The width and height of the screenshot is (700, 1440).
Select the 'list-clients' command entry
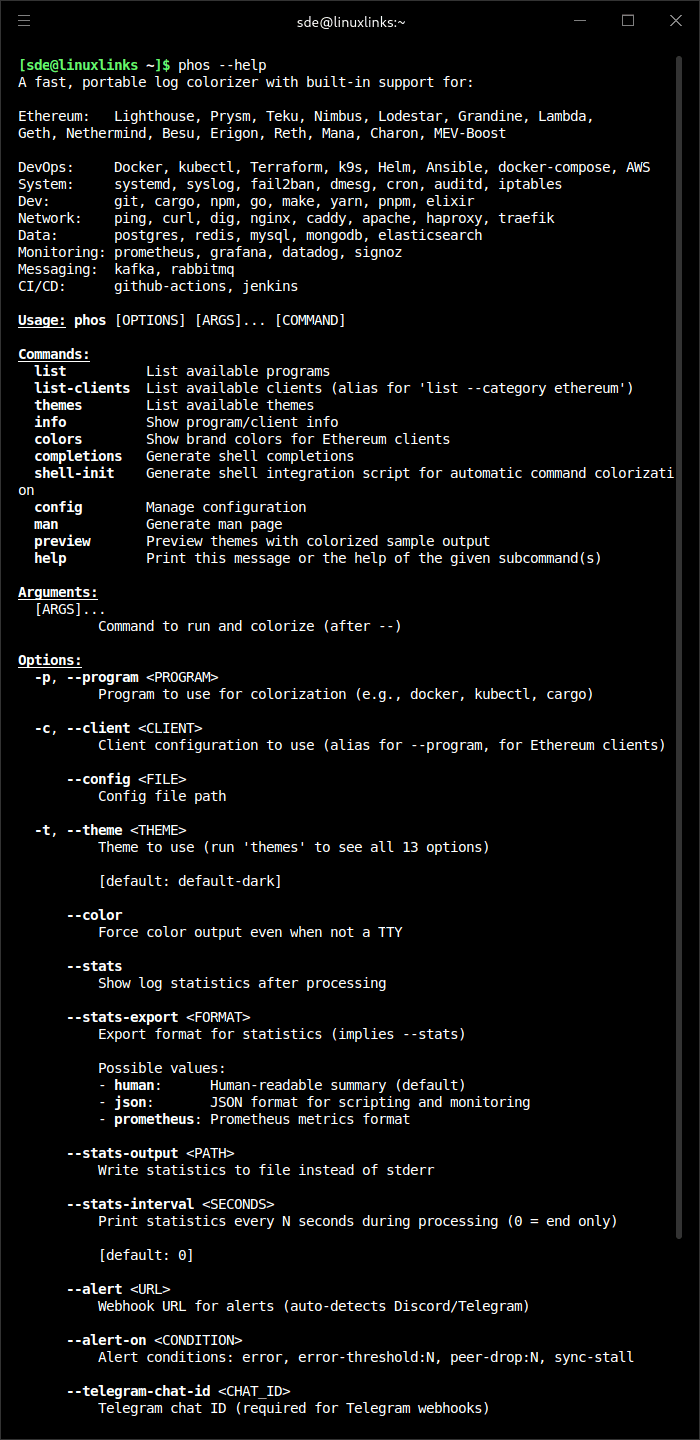(x=81, y=388)
